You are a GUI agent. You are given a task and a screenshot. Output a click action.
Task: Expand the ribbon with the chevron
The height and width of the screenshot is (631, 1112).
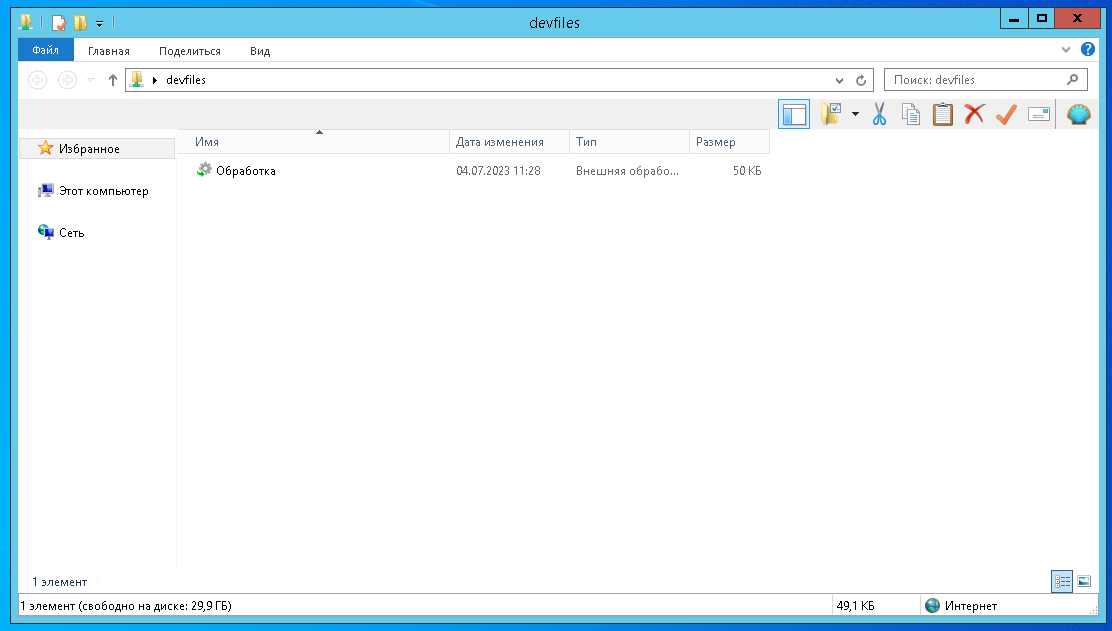point(1066,49)
